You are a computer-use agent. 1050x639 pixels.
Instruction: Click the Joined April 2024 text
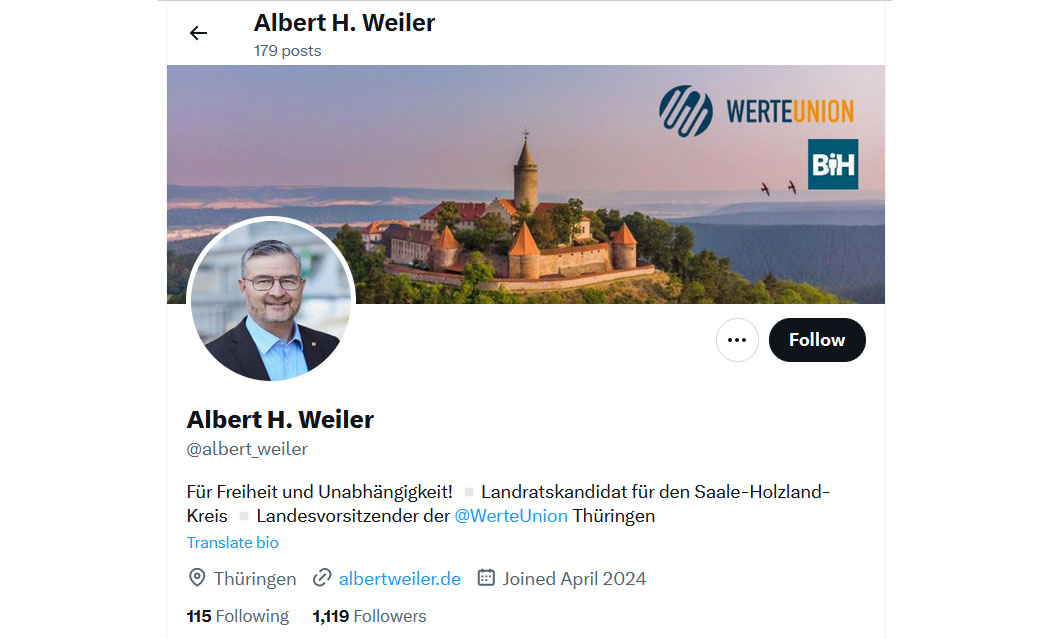575,579
